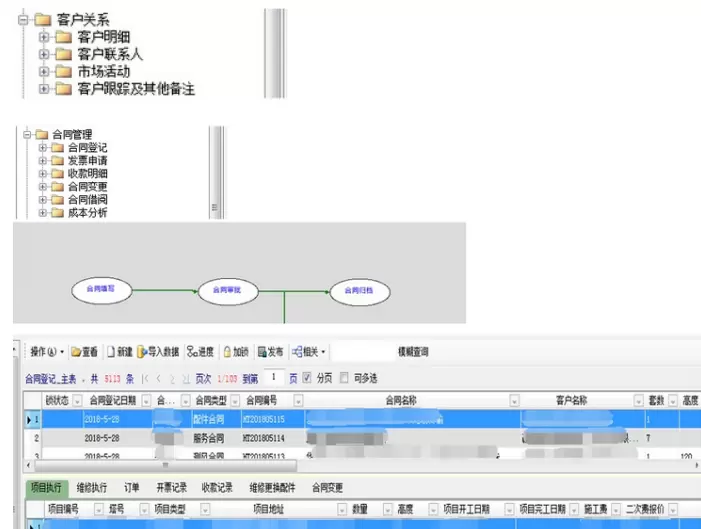The width and height of the screenshot is (701, 529).
Task: Select the 市场活动 folder icon
Action: pyautogui.click(x=63, y=72)
